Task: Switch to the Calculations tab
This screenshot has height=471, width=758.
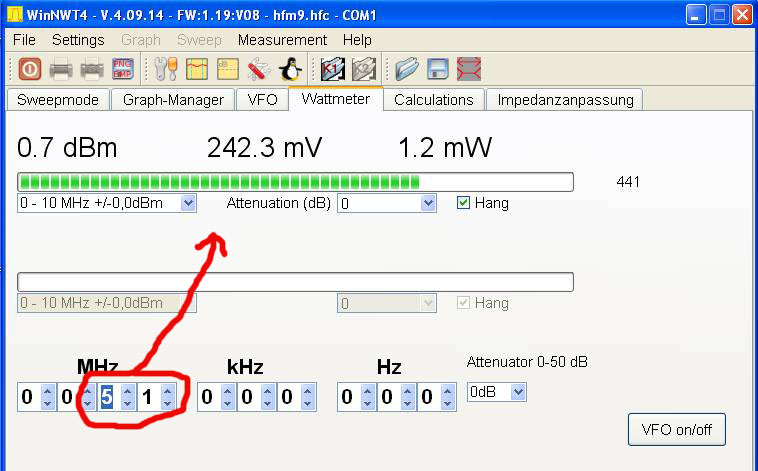Action: 433,100
